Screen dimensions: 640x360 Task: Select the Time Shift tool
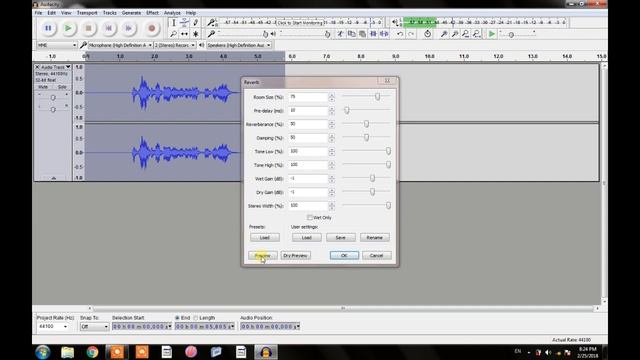click(184, 34)
